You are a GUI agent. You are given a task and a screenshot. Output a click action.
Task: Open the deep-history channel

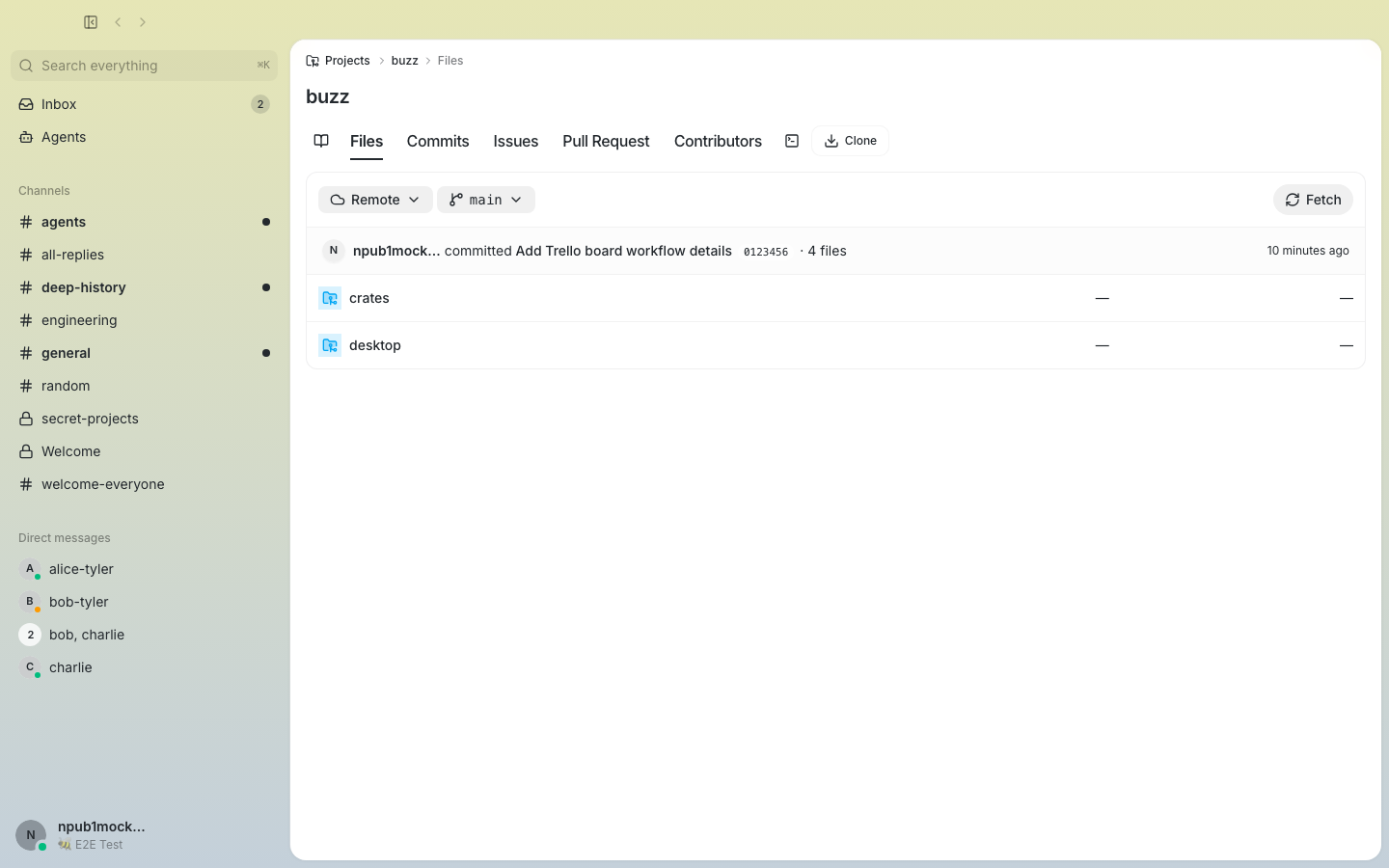pyautogui.click(x=144, y=287)
